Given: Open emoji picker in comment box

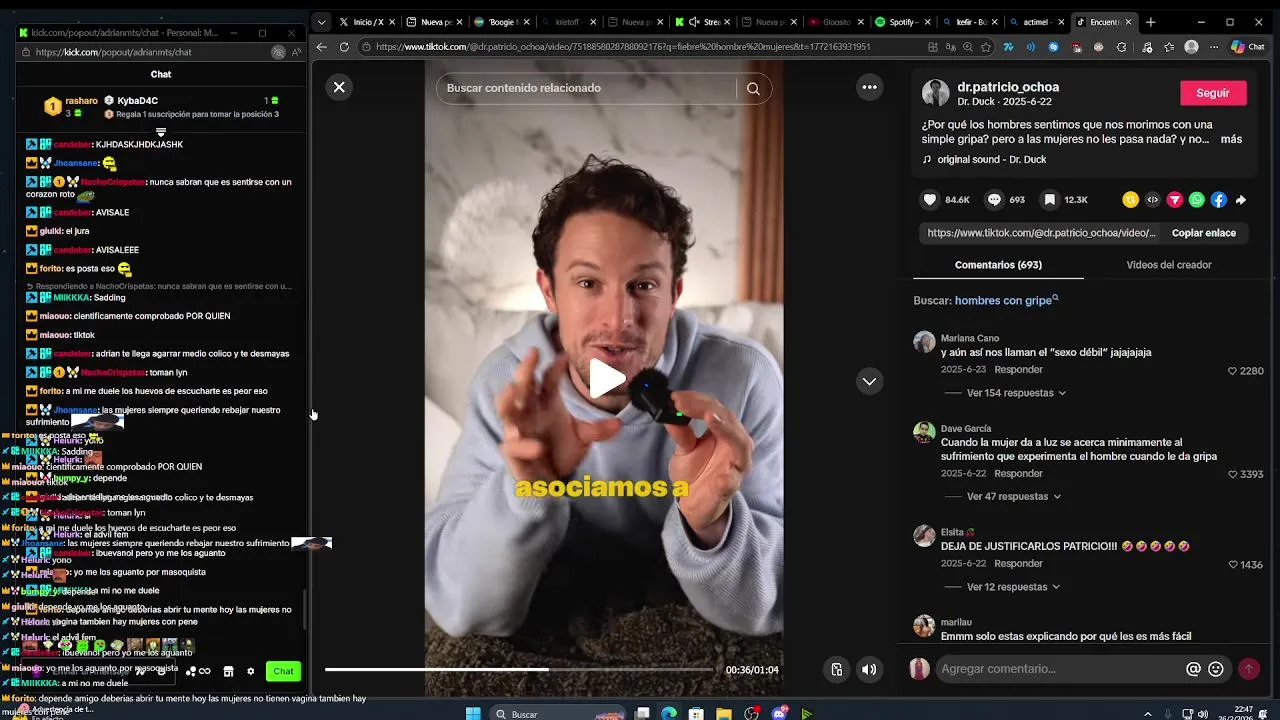Looking at the screenshot, I should click(x=1216, y=669).
